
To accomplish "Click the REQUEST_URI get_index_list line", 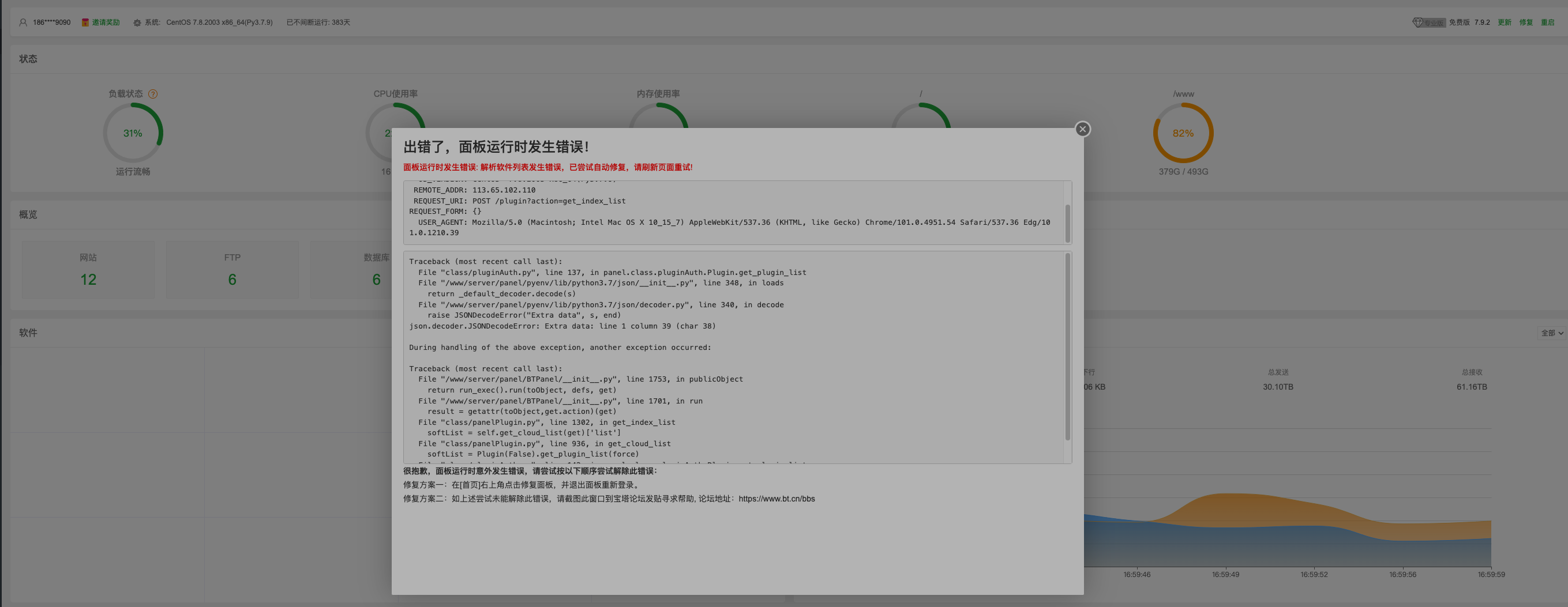I will (x=519, y=201).
